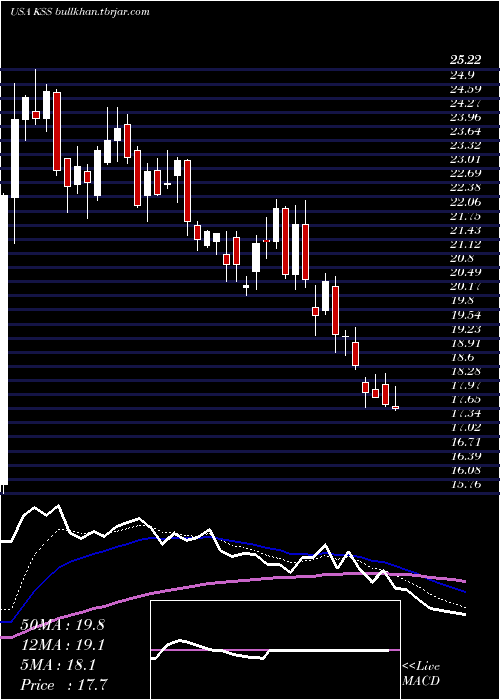Click the 23.96 price axis label

coord(466,117)
